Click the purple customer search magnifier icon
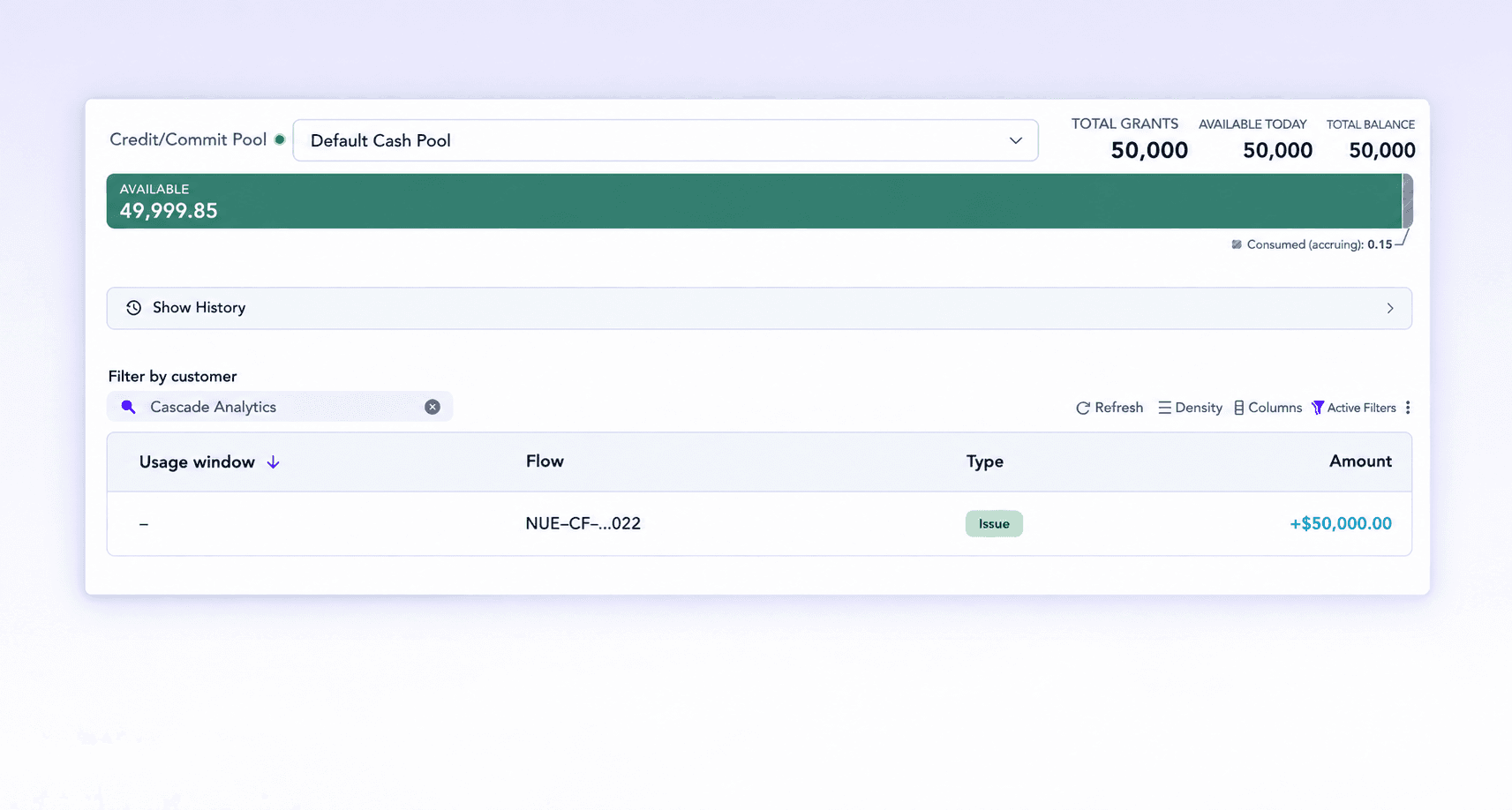The width and height of the screenshot is (1512, 810). [x=128, y=407]
